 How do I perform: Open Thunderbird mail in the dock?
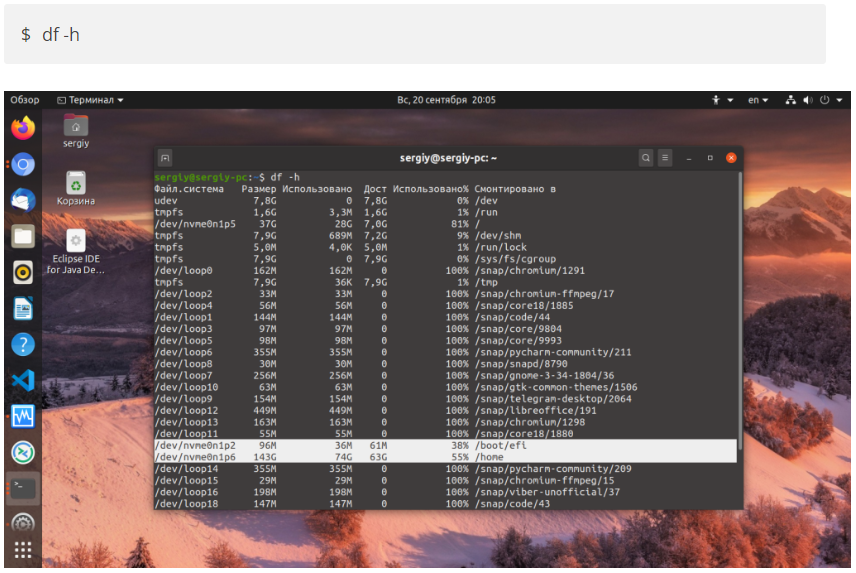[x=23, y=200]
